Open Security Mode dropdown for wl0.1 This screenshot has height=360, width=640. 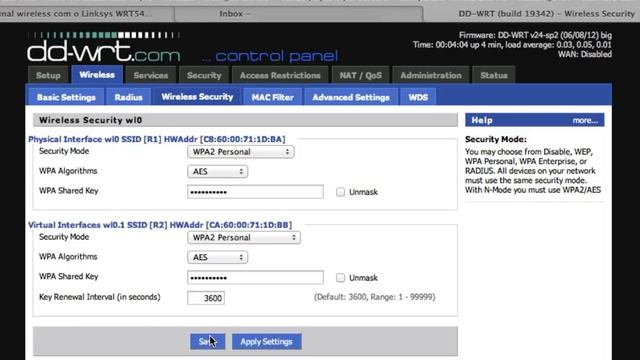click(x=244, y=238)
